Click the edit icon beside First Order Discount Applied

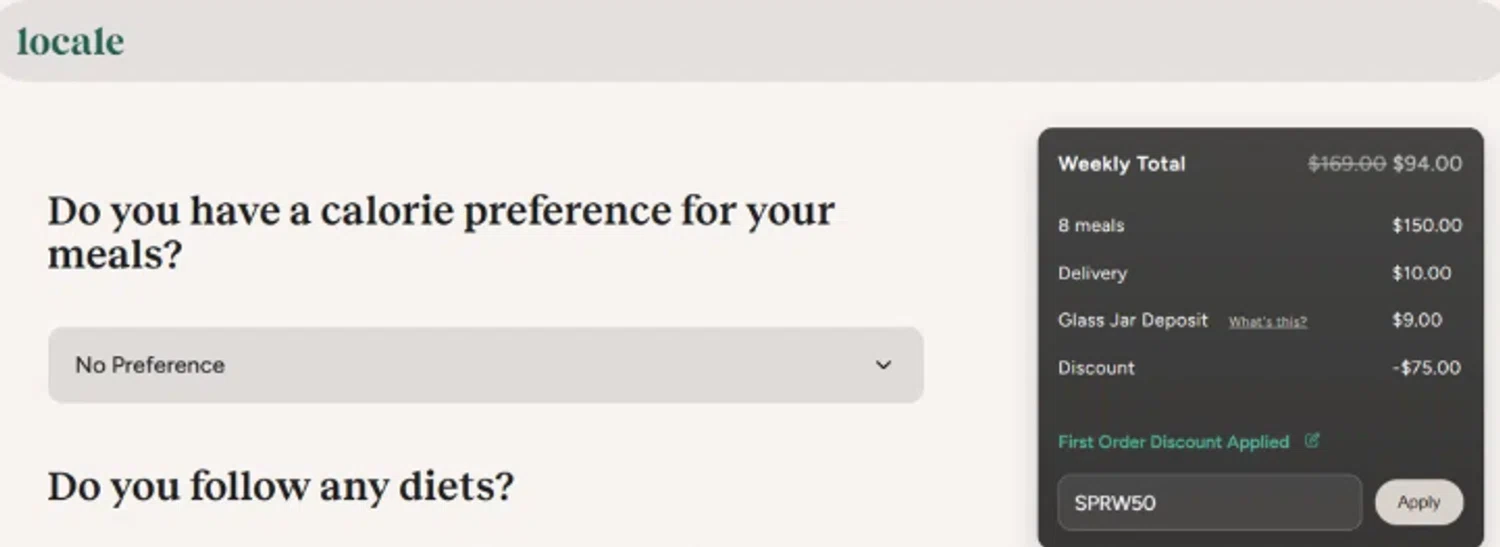(x=1312, y=440)
